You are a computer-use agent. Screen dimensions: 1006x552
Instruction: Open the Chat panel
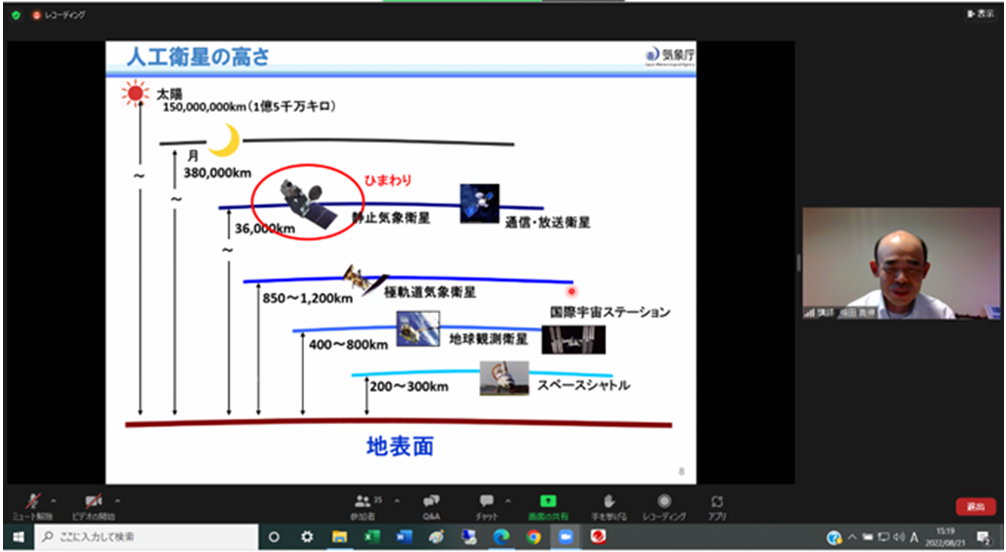(487, 504)
